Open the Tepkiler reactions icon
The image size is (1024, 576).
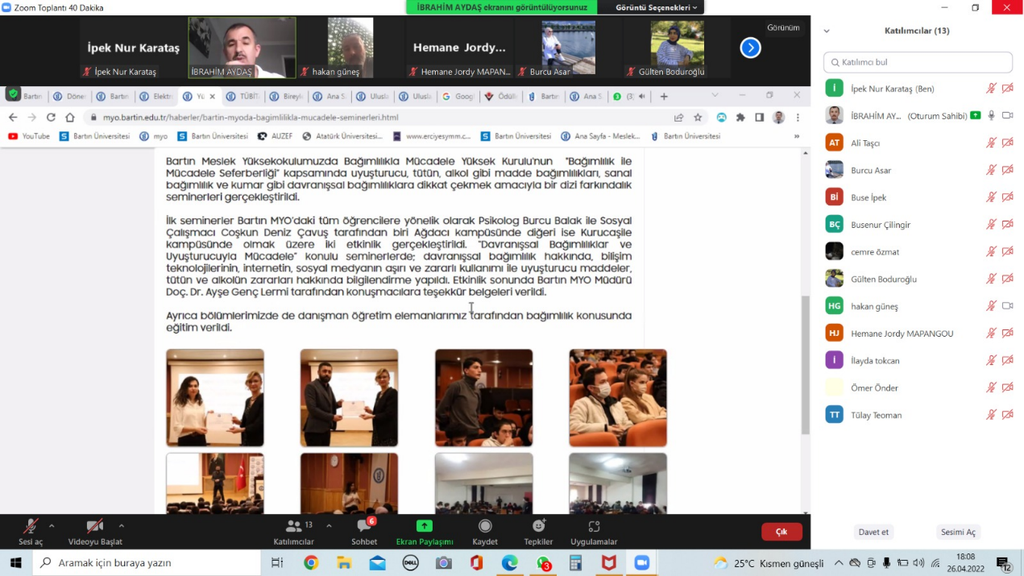pos(537,528)
